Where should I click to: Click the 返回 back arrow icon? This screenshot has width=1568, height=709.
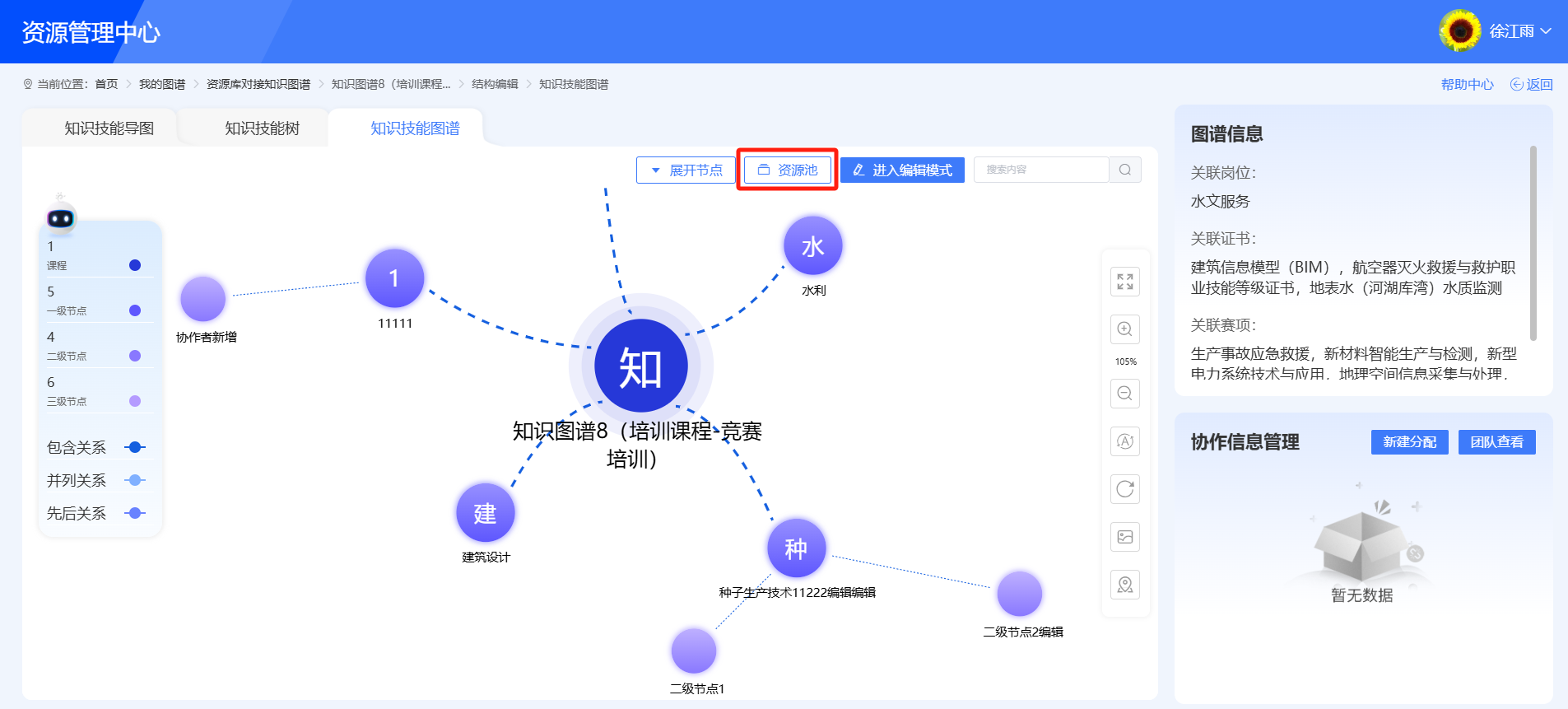(1516, 84)
